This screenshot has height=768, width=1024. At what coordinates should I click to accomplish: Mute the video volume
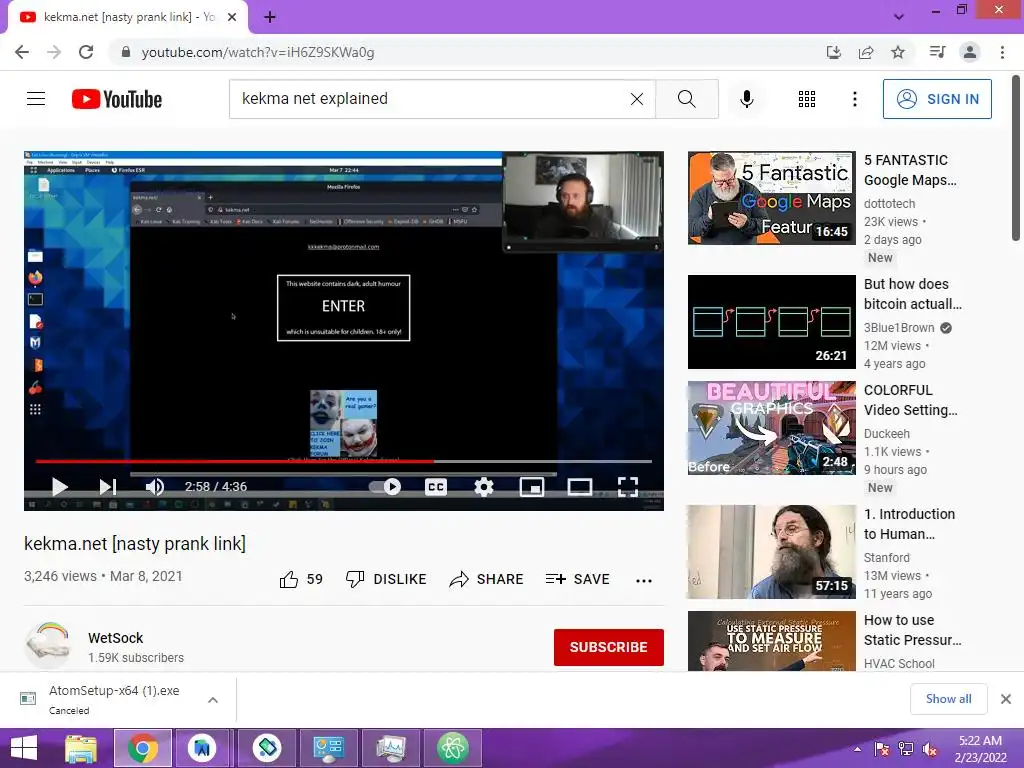(x=155, y=487)
